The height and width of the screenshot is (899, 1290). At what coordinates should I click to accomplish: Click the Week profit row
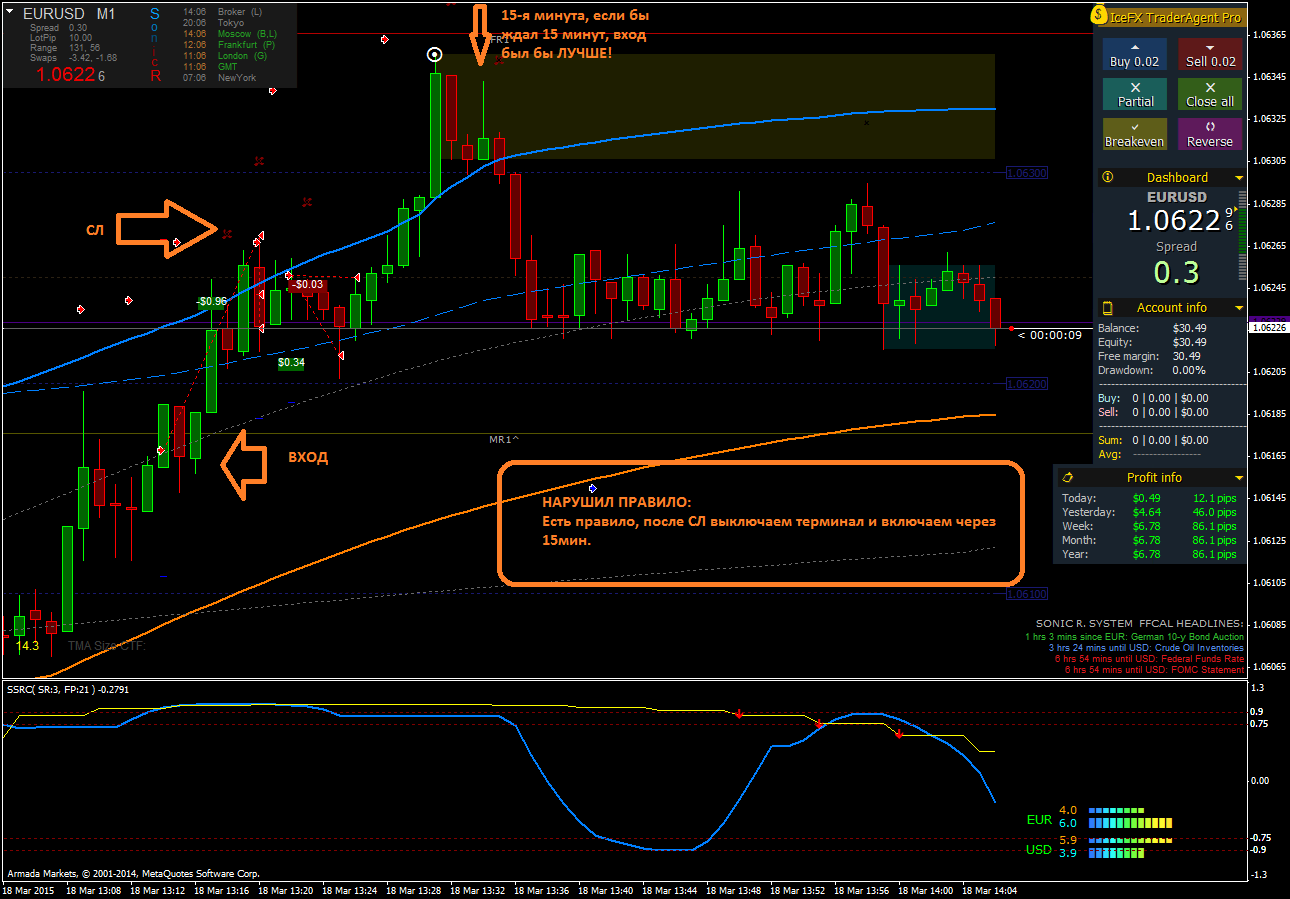point(1150,526)
